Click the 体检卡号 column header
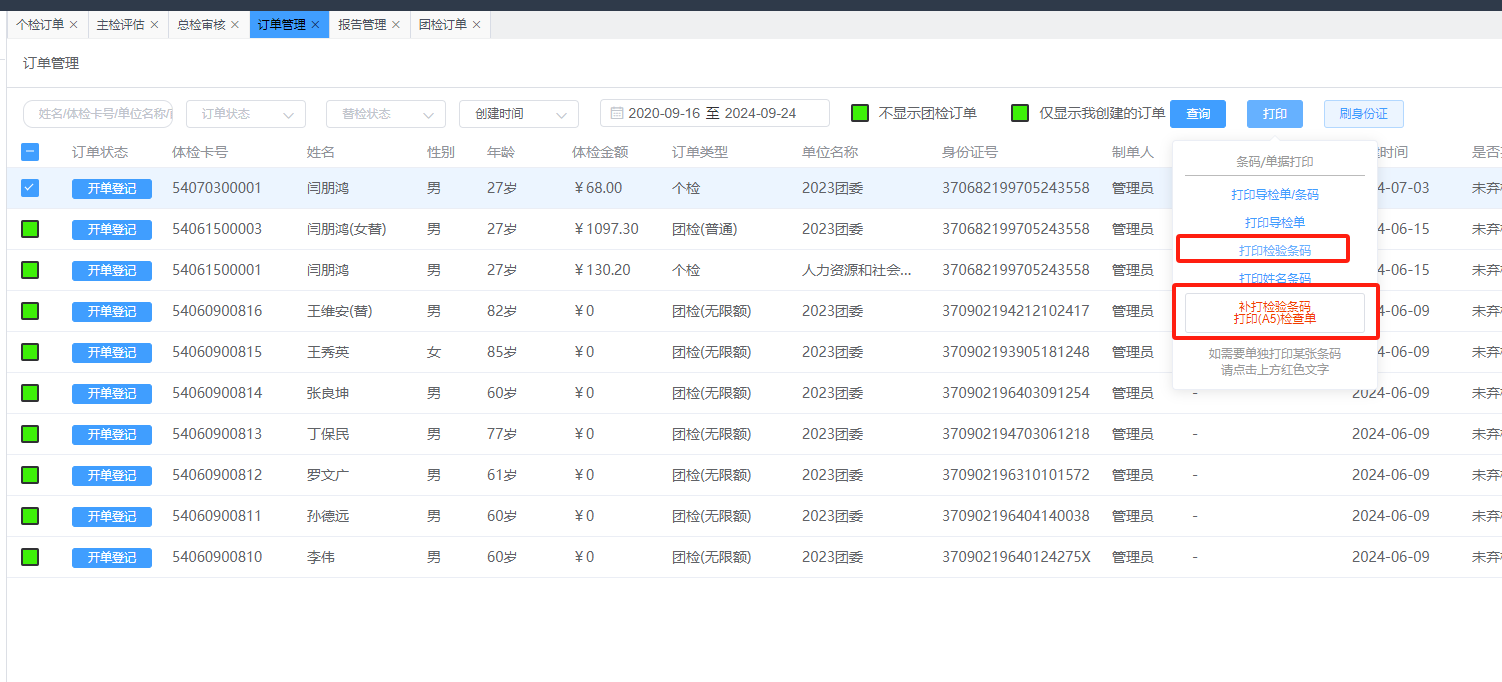Viewport: 1502px width, 682px height. click(x=200, y=153)
